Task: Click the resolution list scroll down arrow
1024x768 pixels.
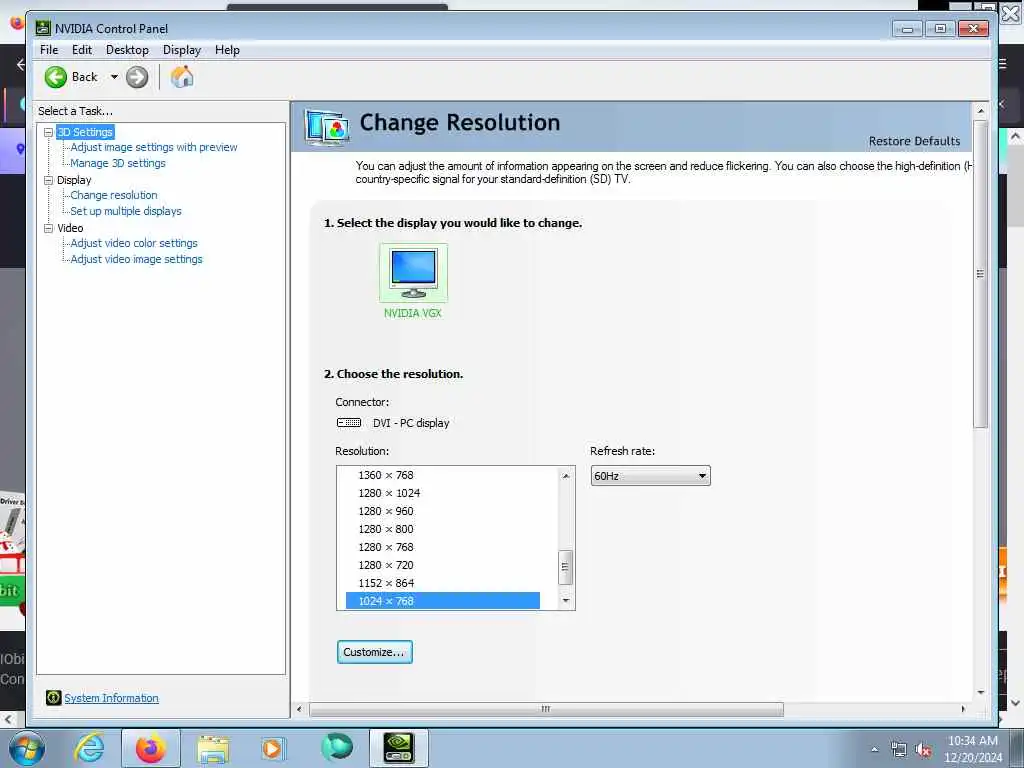Action: (566, 600)
